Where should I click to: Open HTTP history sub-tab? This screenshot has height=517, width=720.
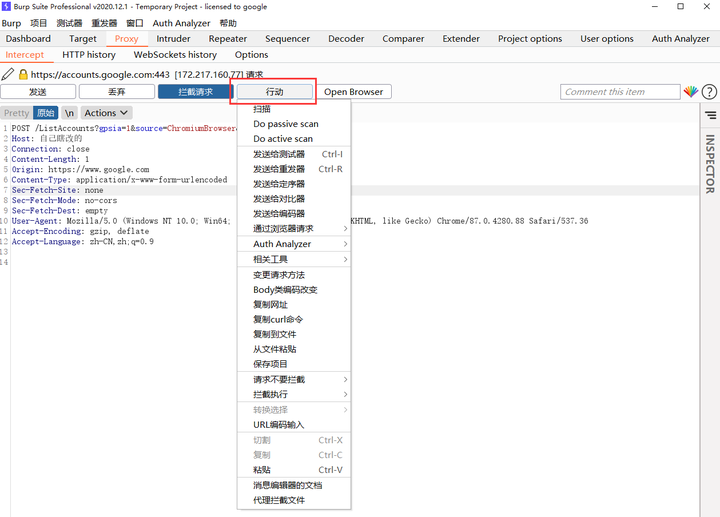point(89,55)
